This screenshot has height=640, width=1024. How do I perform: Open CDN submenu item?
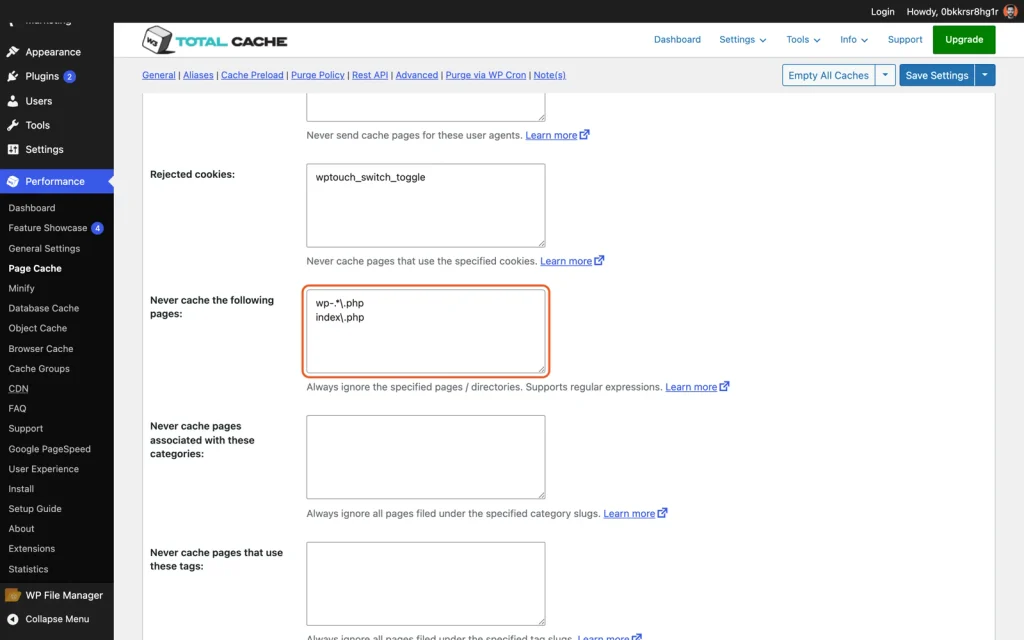(x=18, y=389)
